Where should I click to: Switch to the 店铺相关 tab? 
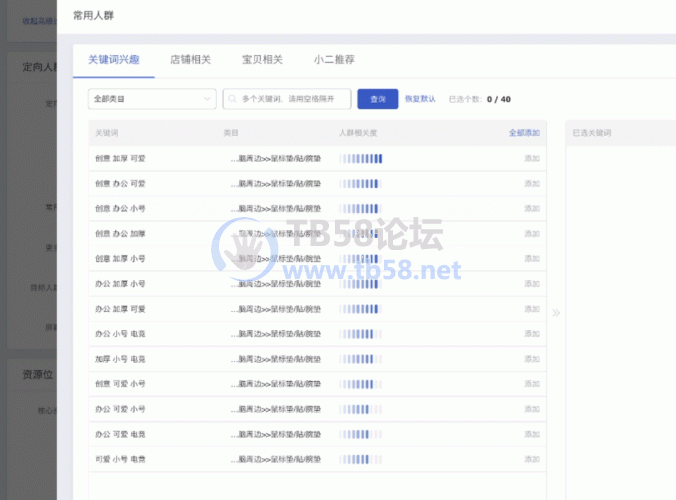click(190, 59)
